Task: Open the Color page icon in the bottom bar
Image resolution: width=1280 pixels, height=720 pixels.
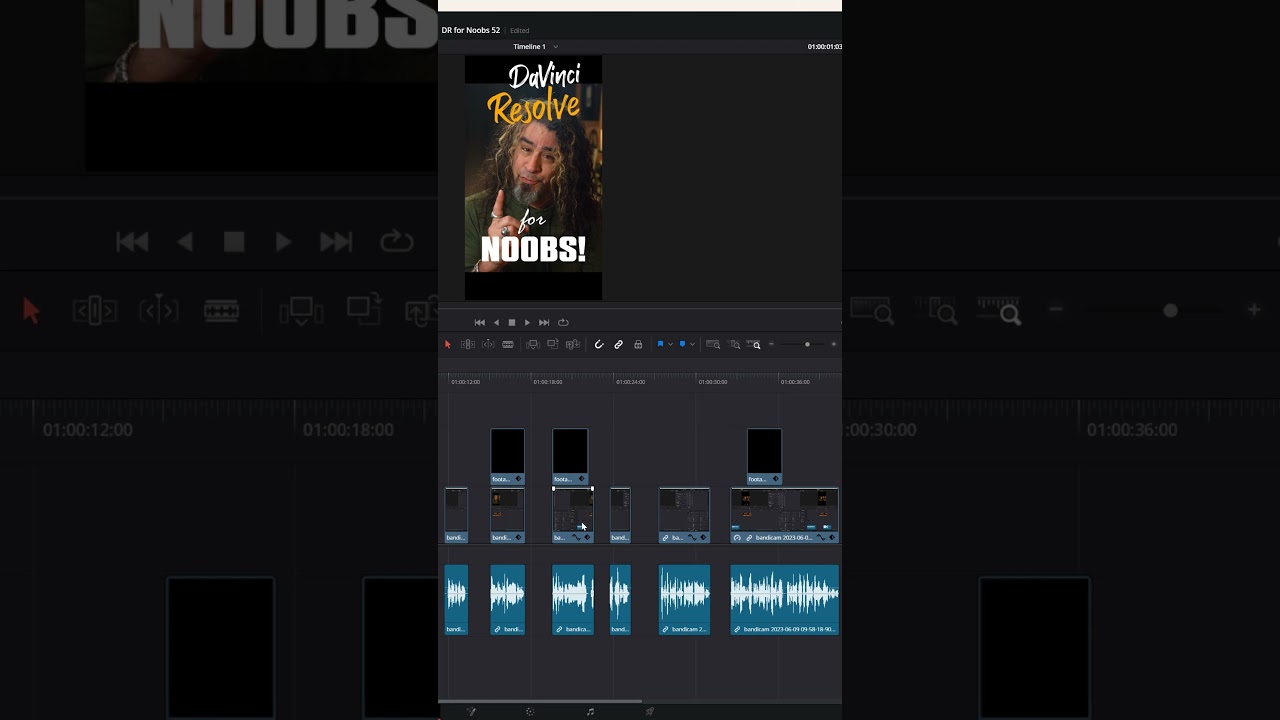Action: pyautogui.click(x=530, y=712)
